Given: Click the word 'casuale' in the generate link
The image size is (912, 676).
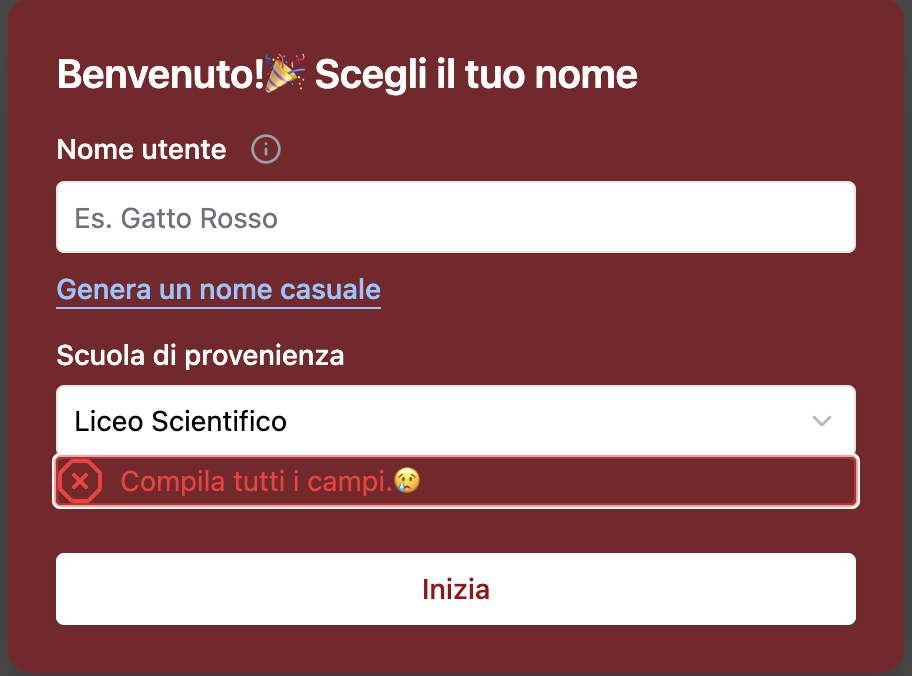Looking at the screenshot, I should tap(330, 289).
